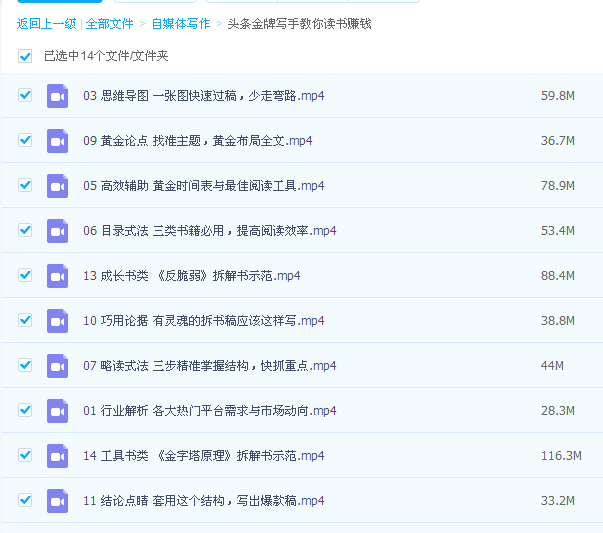Navigate to 自媒体写作 breadcrumb folder

pyautogui.click(x=181, y=23)
